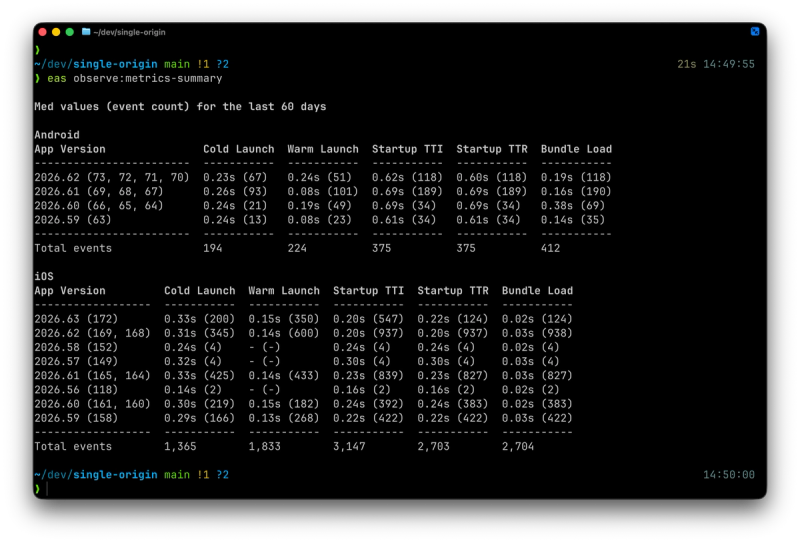This screenshot has width=800, height=543.
Task: Click the '14:50:00' timestamp
Action: tap(729, 475)
